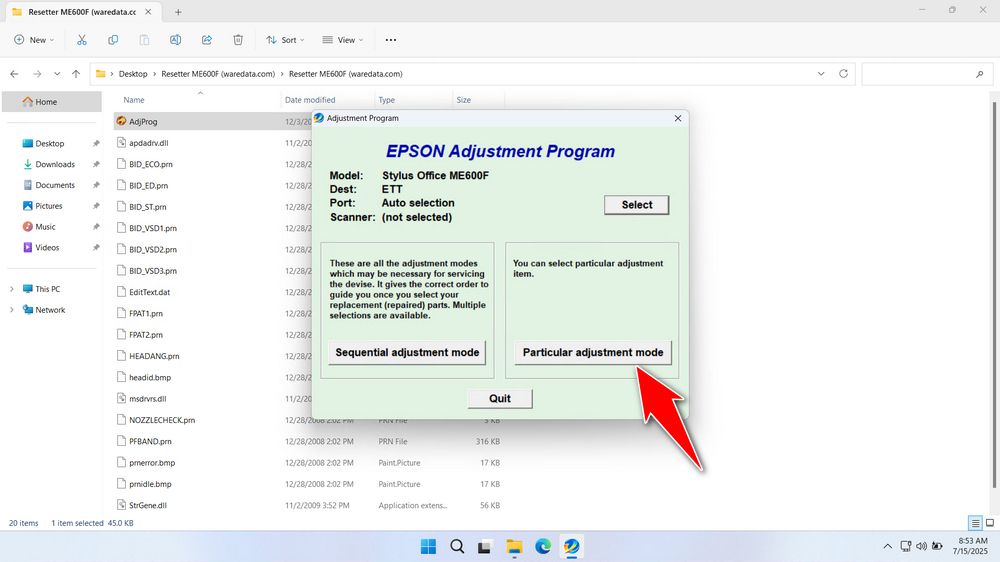Click the Paste clipboard icon
Screen dimensions: 1000x562
144,40
